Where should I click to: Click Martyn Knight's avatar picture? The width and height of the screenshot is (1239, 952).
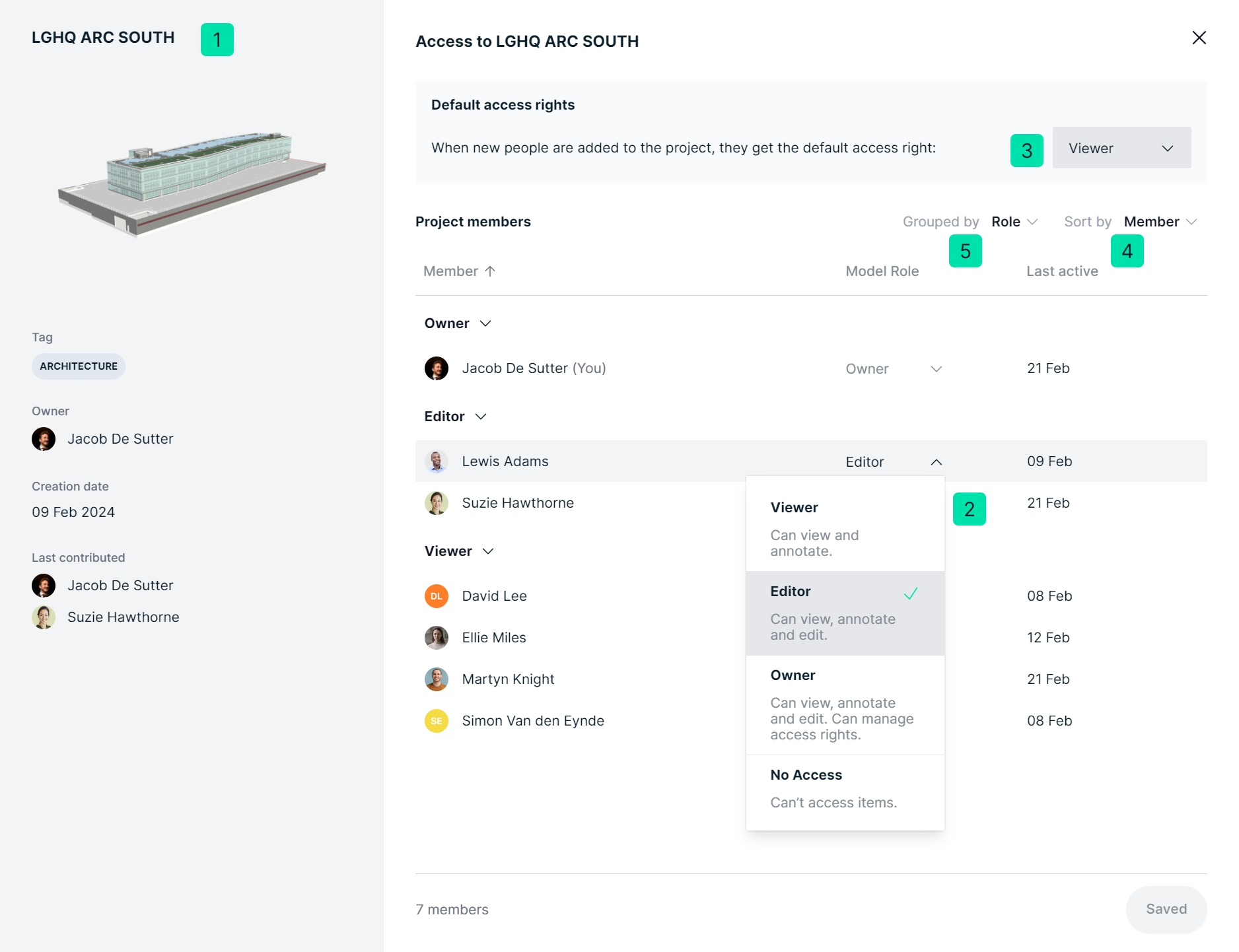[x=436, y=679]
